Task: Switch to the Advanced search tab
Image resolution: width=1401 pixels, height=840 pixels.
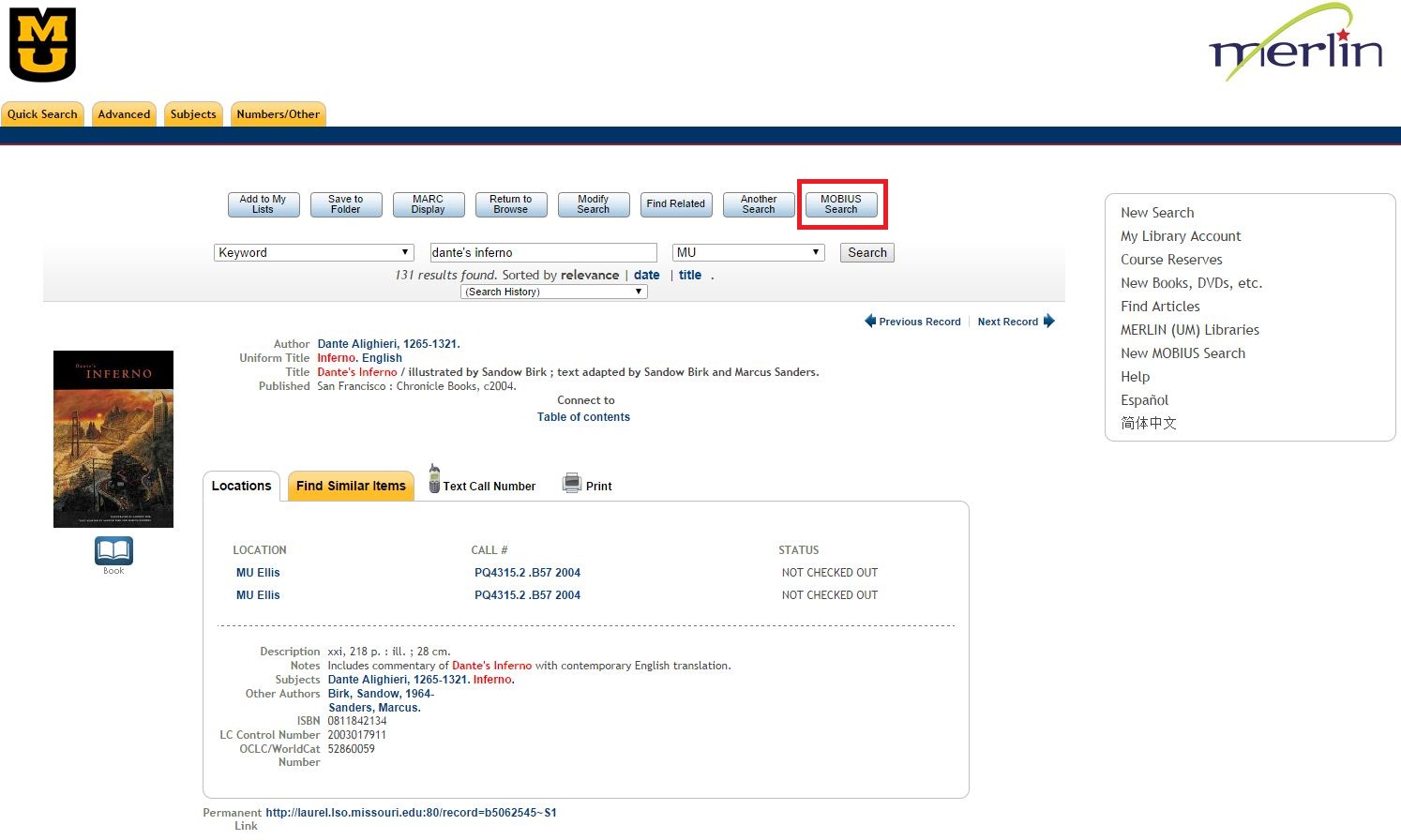Action: click(124, 114)
